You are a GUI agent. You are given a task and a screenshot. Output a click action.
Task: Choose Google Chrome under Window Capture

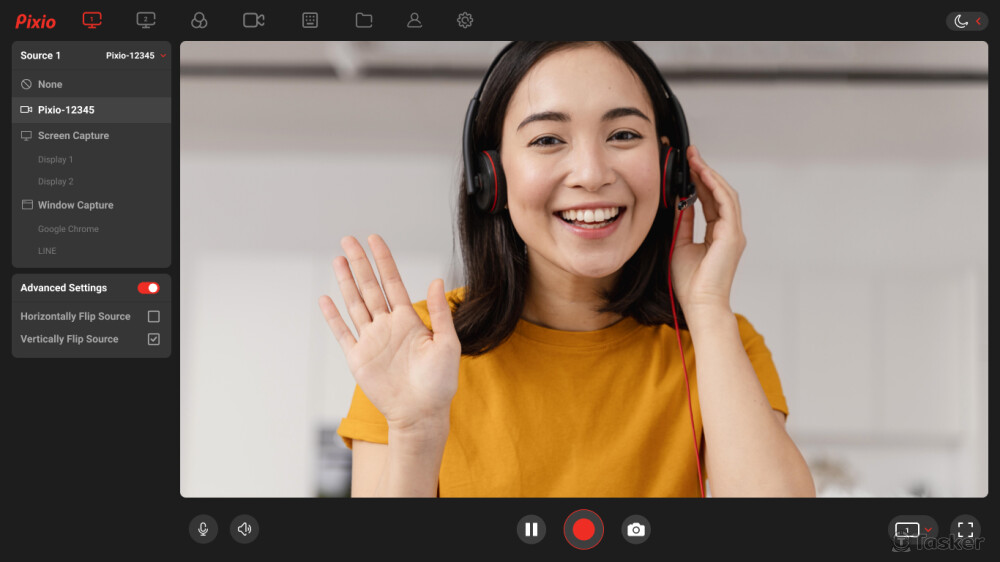pyautogui.click(x=68, y=229)
